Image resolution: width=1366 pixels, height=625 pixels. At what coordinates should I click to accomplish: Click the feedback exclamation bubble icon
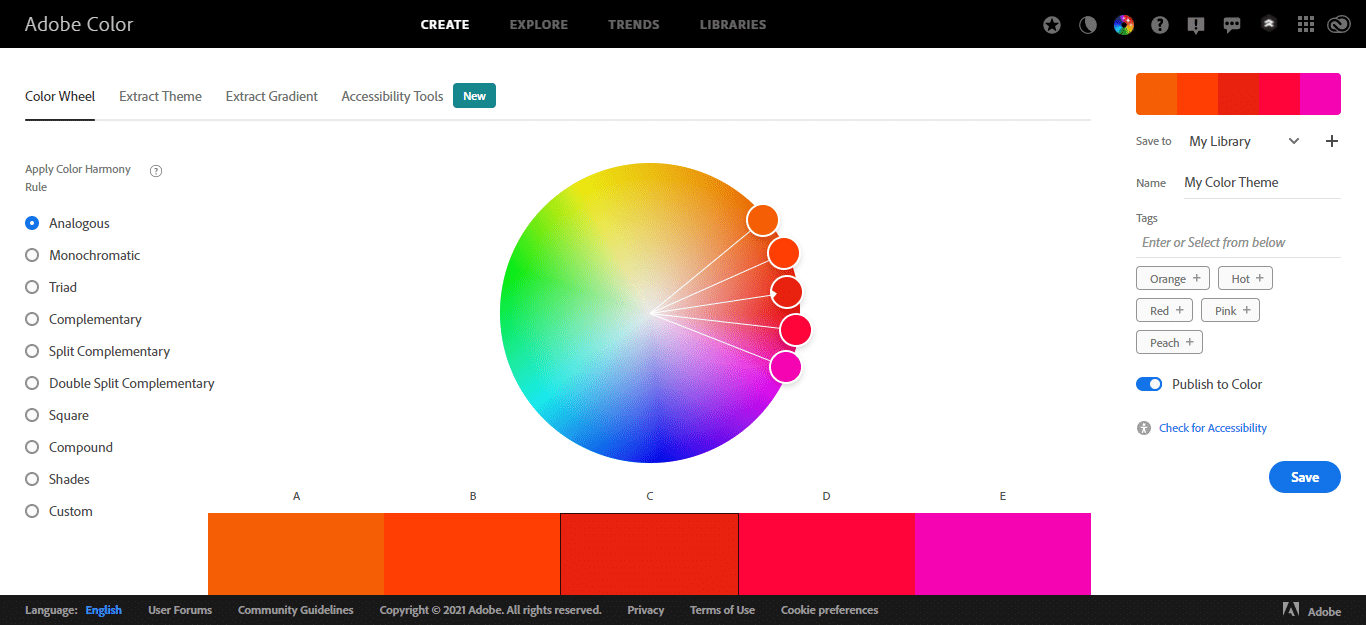[1196, 25]
